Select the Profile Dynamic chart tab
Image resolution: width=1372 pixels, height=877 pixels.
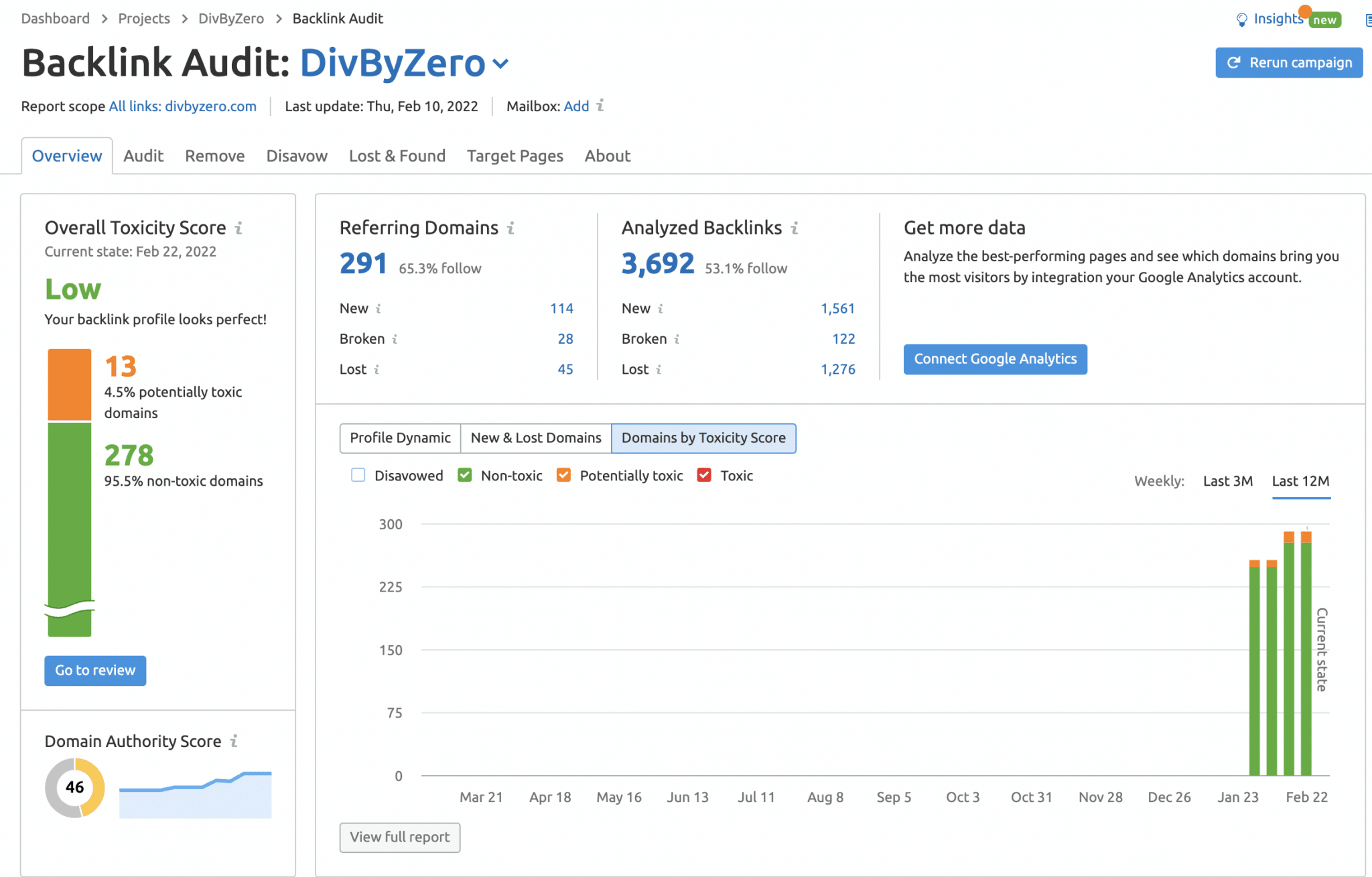point(400,438)
